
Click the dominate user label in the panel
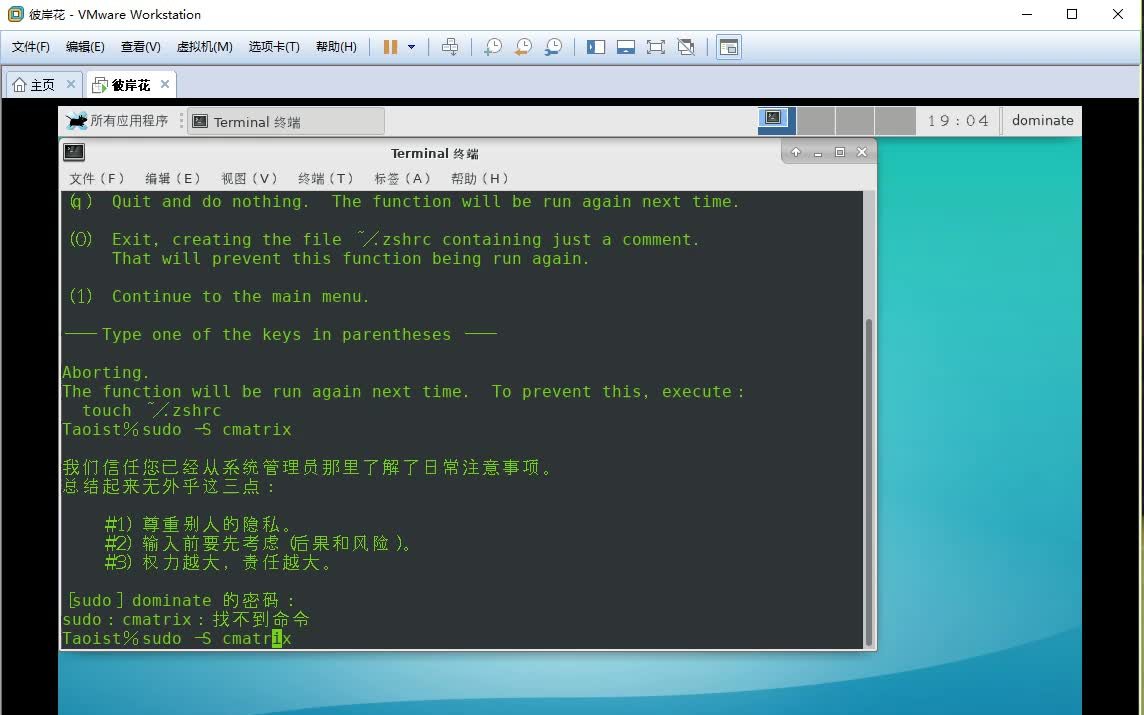tap(1041, 119)
